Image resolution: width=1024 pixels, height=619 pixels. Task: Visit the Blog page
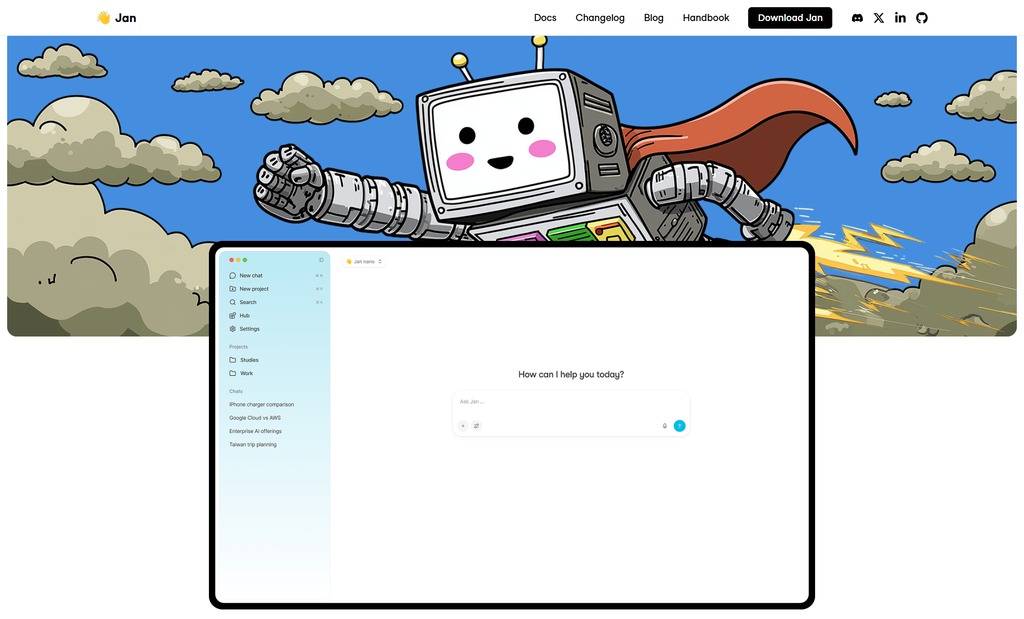coord(654,18)
